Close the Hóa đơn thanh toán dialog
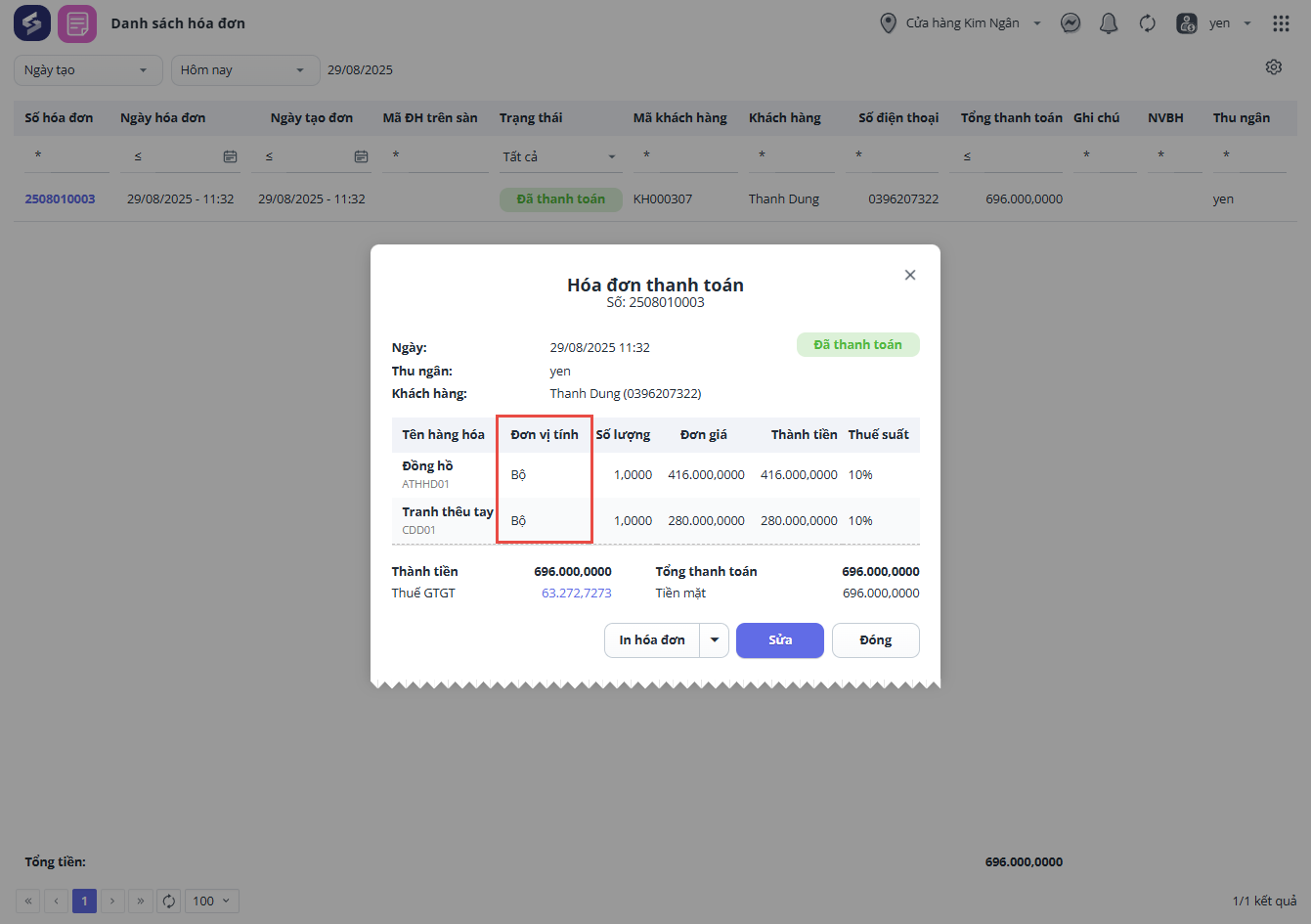Viewport: 1311px width, 924px height. click(910, 275)
